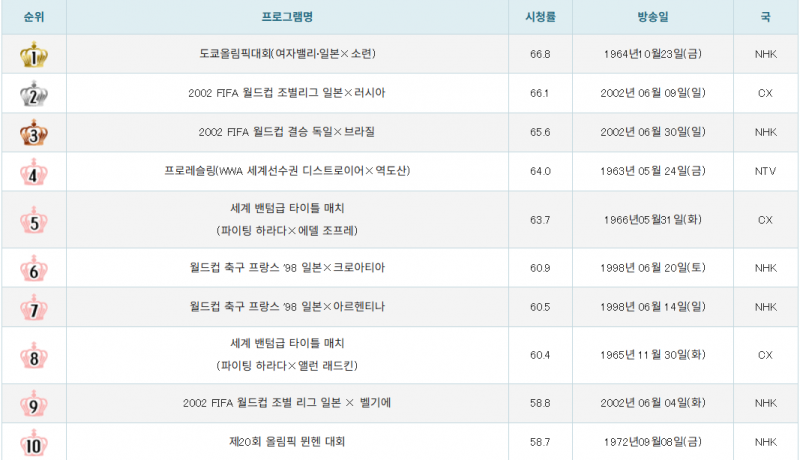Click the NTV station cell
The width and height of the screenshot is (800, 460).
tap(765, 171)
